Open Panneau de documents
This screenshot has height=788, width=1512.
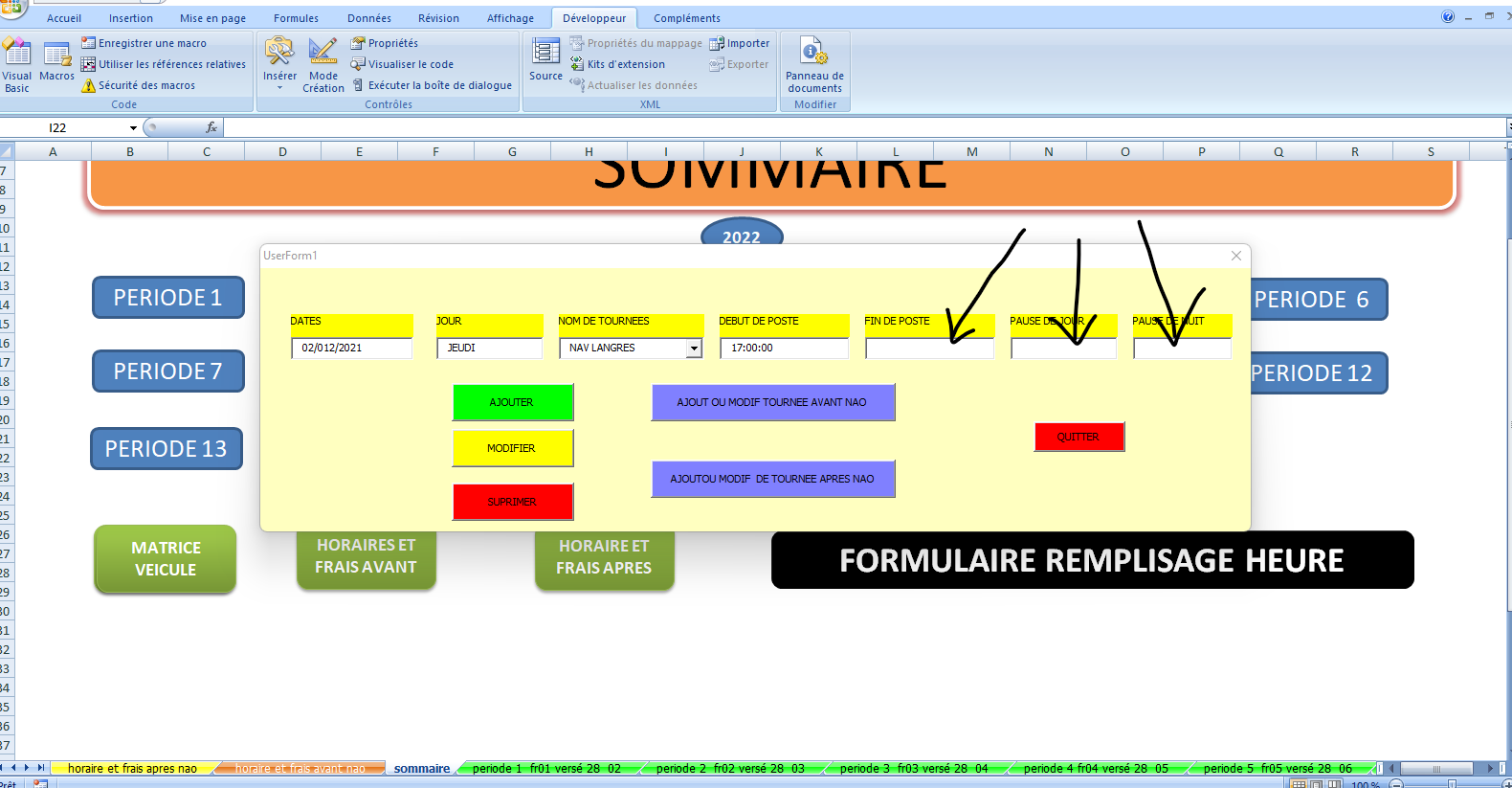814,65
